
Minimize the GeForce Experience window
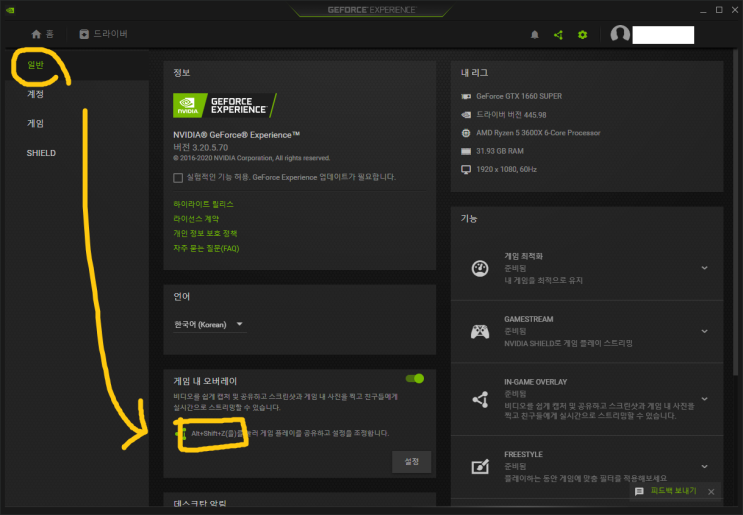[x=704, y=10]
